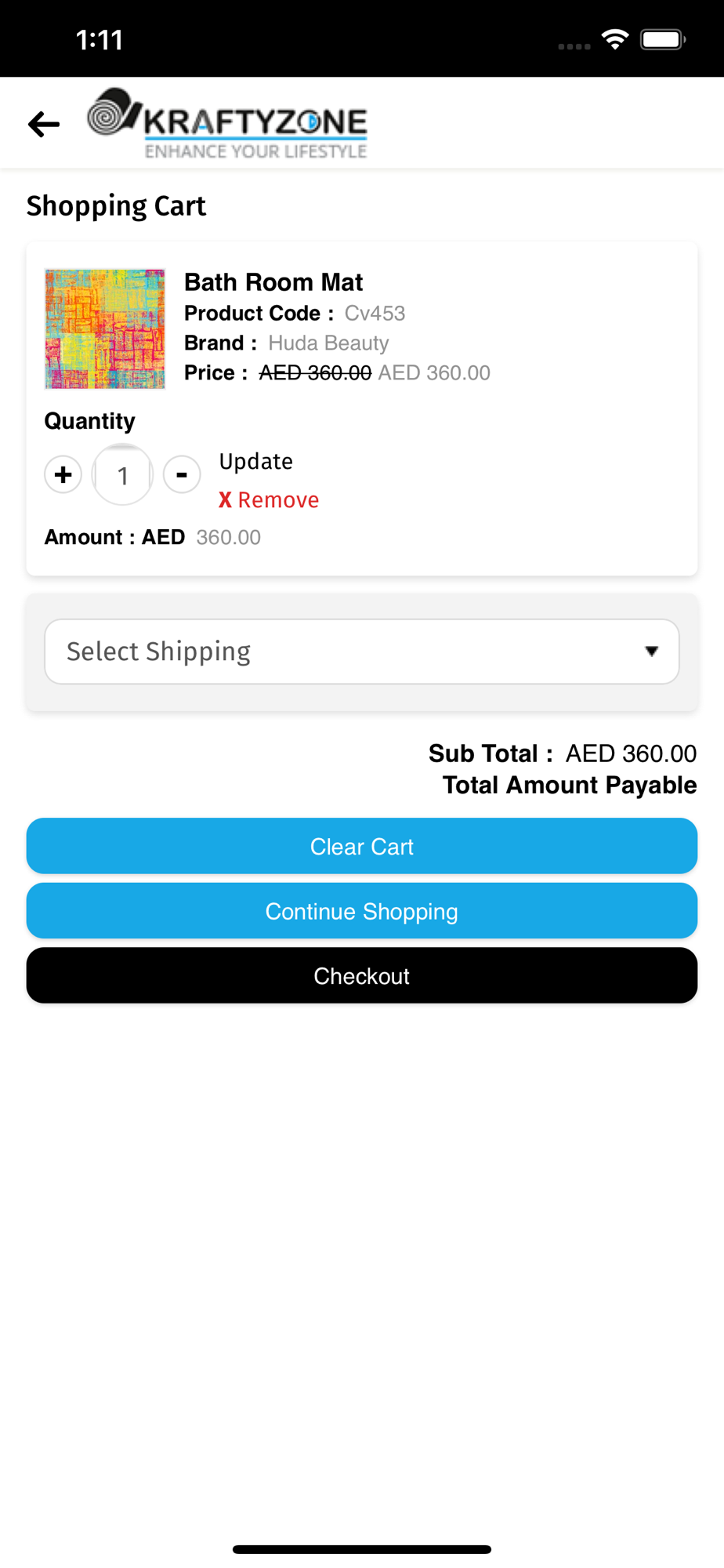Screen dimensions: 724x1568
Task: Tap the back arrow icon
Action: [44, 124]
